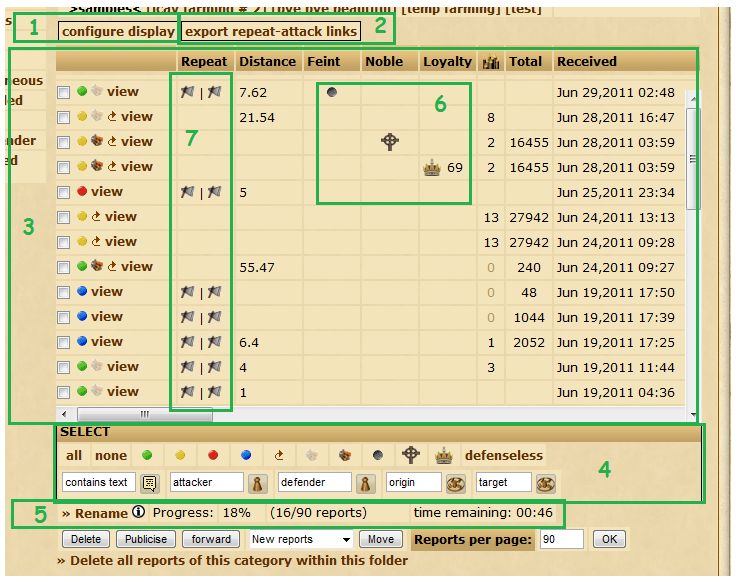The width and height of the screenshot is (739, 582).
Task: Focus the contains text input field
Action: [x=99, y=482]
